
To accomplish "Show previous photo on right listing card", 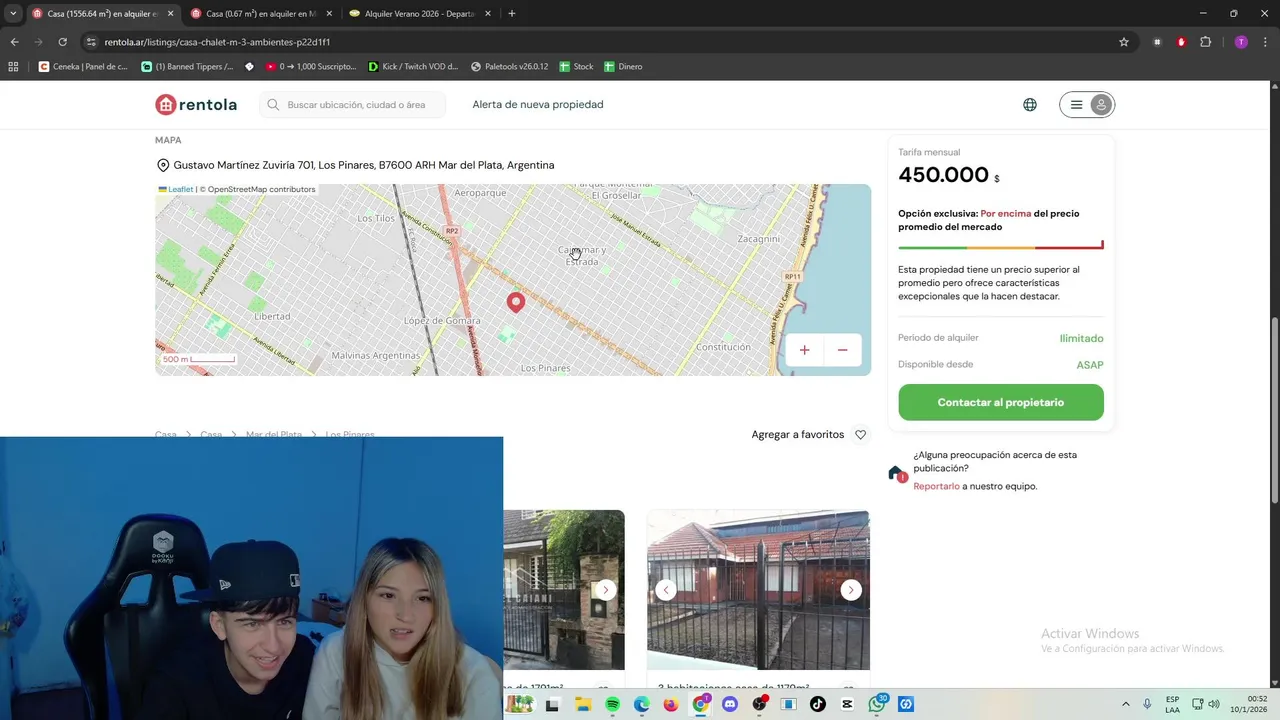I will coord(666,590).
